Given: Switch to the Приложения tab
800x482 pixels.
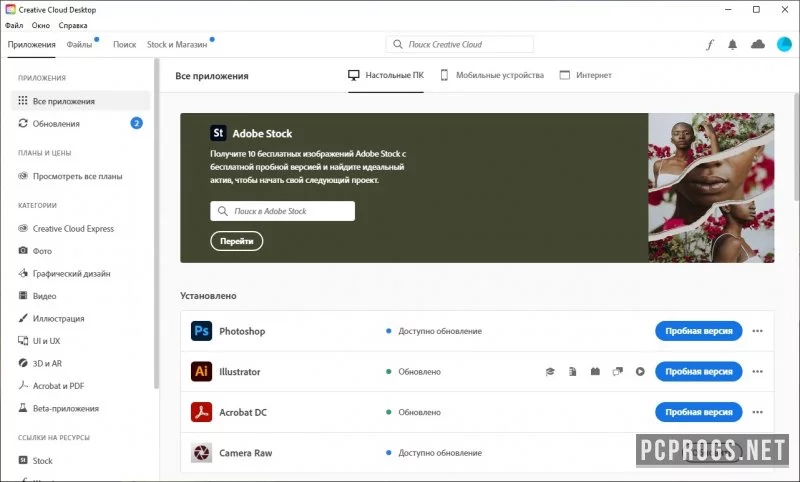Looking at the screenshot, I should click(32, 44).
